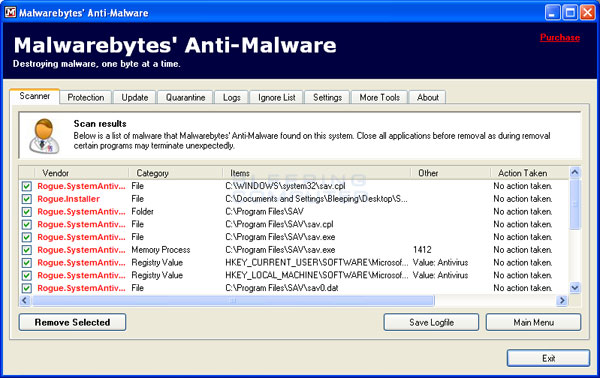
Task: Sort by the Vendor column header
Action: (x=82, y=173)
